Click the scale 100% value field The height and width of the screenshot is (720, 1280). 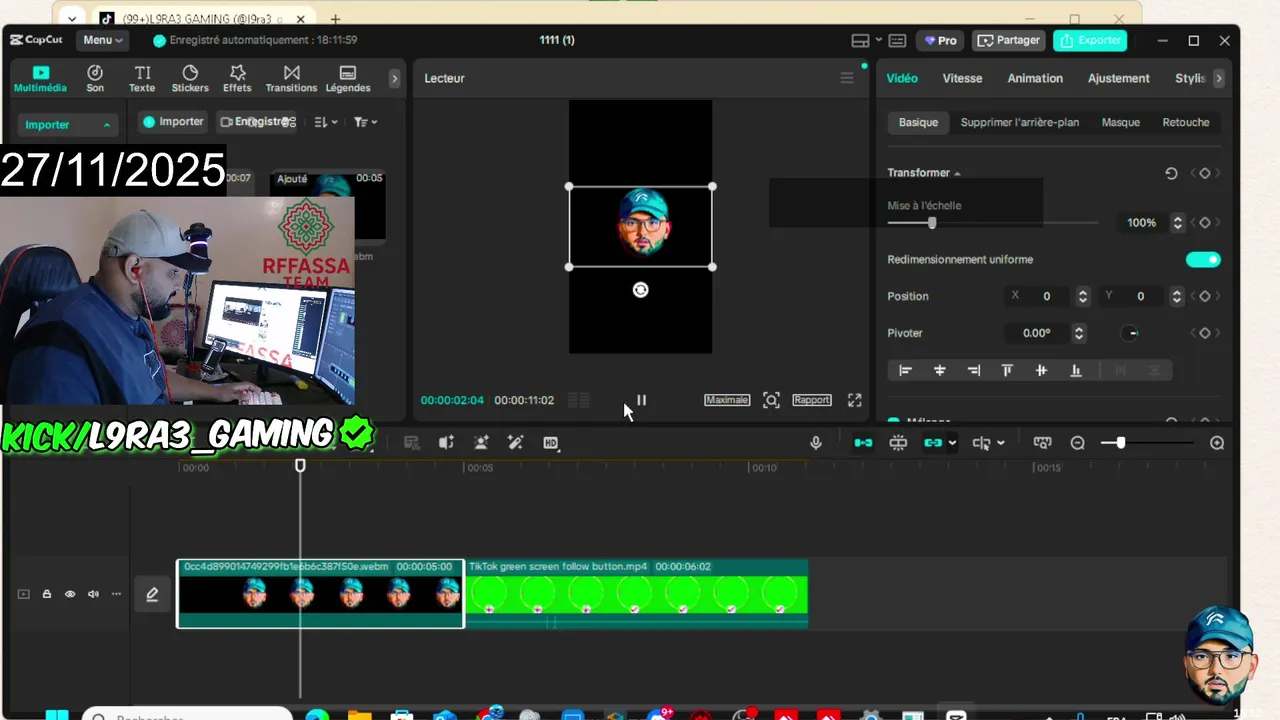click(1141, 223)
